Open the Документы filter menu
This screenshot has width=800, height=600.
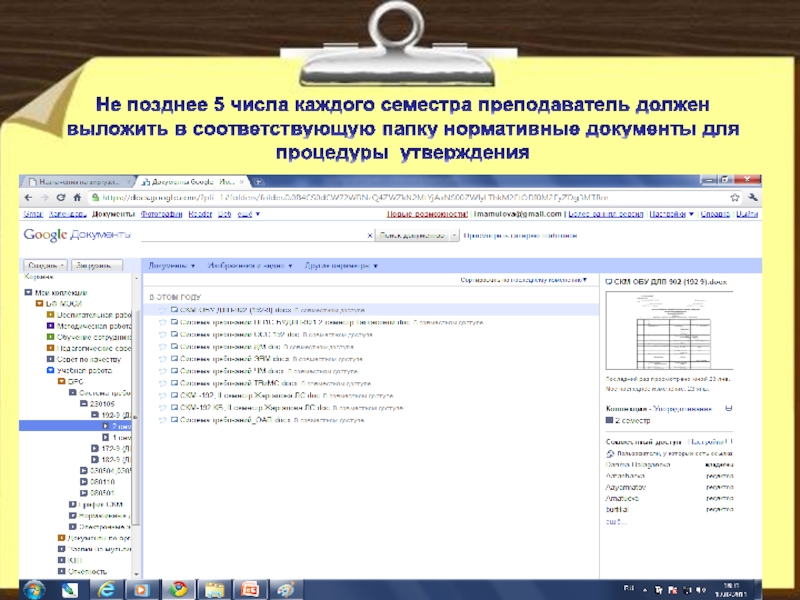pyautogui.click(x=171, y=266)
